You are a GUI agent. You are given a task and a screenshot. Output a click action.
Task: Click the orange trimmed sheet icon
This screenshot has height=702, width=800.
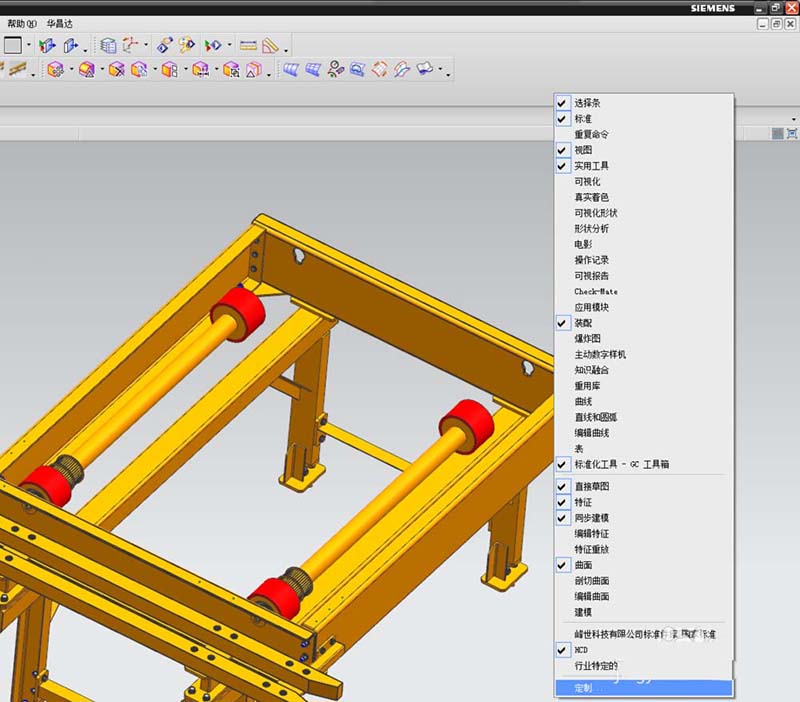(379, 69)
